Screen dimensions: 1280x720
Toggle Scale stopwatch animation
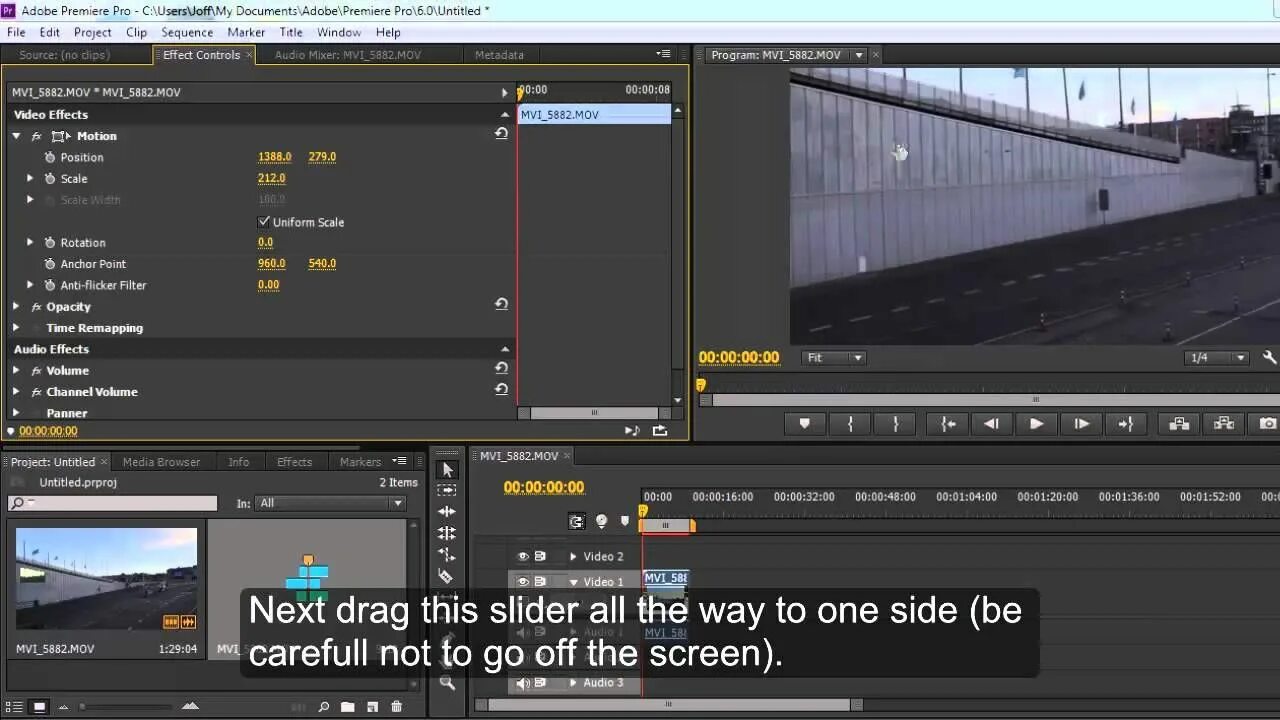(50, 179)
